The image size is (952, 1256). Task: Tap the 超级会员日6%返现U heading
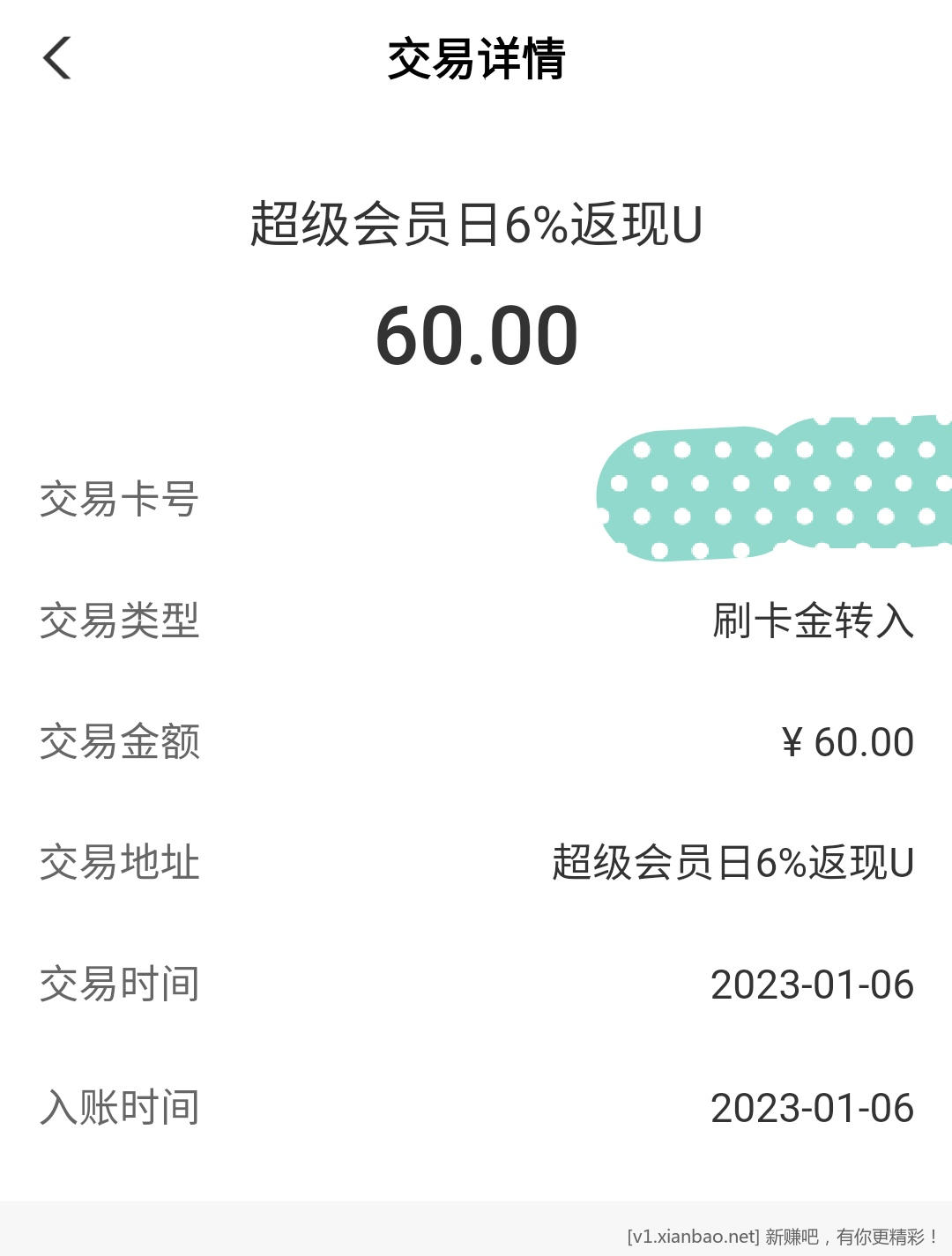[476, 224]
